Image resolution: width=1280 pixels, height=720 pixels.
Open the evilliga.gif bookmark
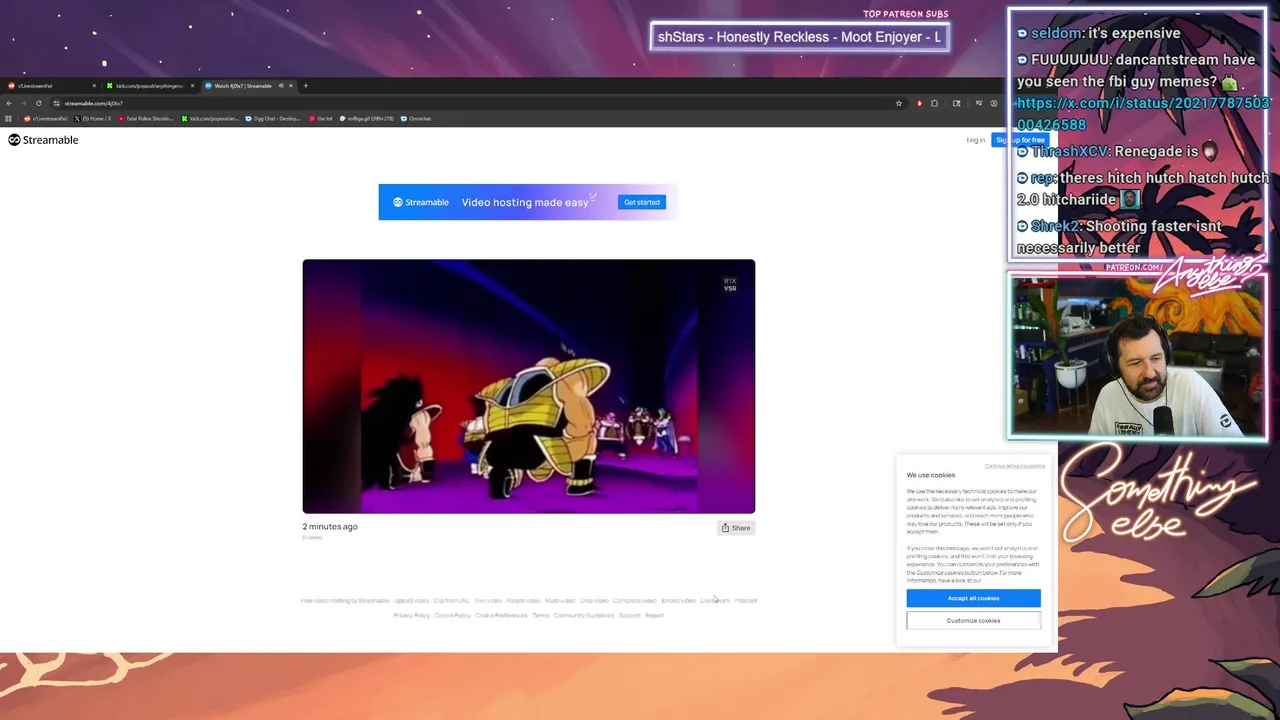[x=367, y=118]
